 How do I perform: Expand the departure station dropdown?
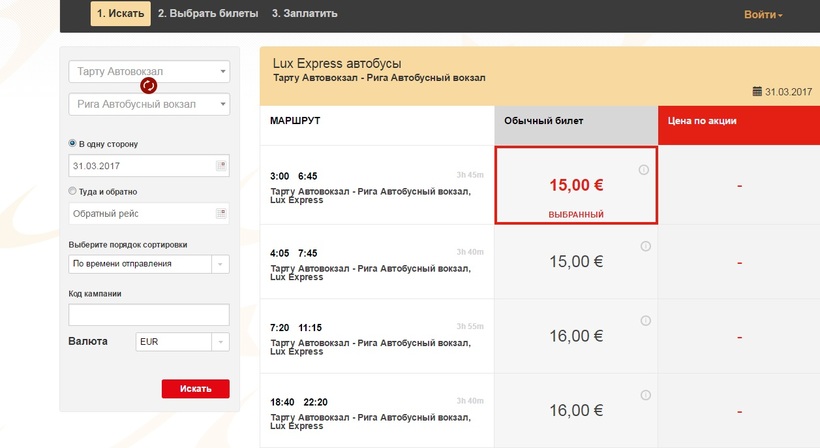pos(223,72)
